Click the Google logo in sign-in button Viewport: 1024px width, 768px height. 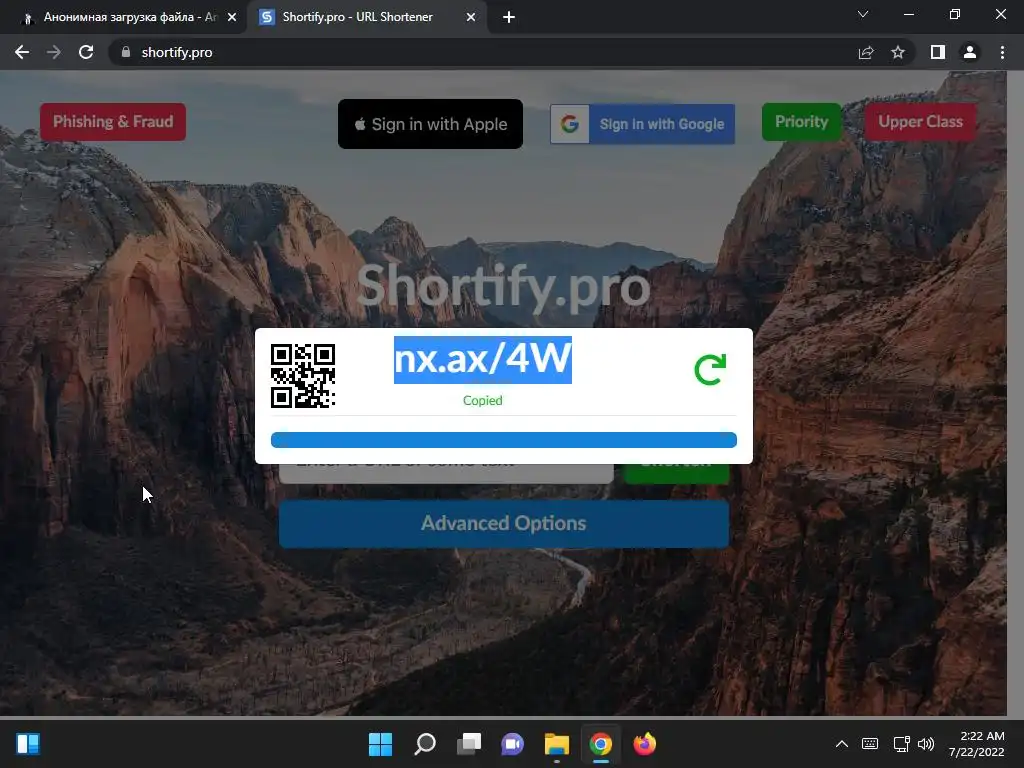coord(570,124)
